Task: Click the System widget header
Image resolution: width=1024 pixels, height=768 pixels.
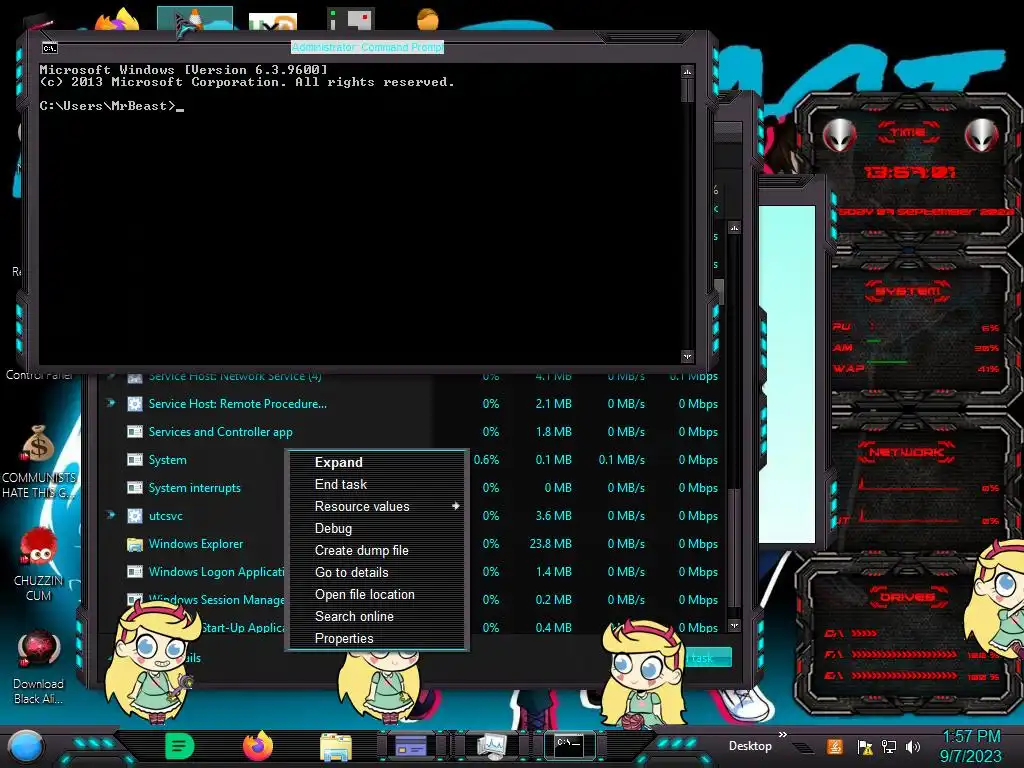Action: coord(908,291)
